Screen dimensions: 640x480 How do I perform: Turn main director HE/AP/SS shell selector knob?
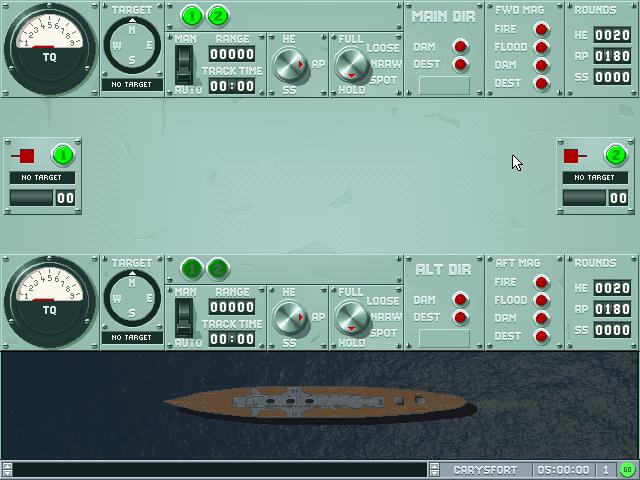click(289, 65)
